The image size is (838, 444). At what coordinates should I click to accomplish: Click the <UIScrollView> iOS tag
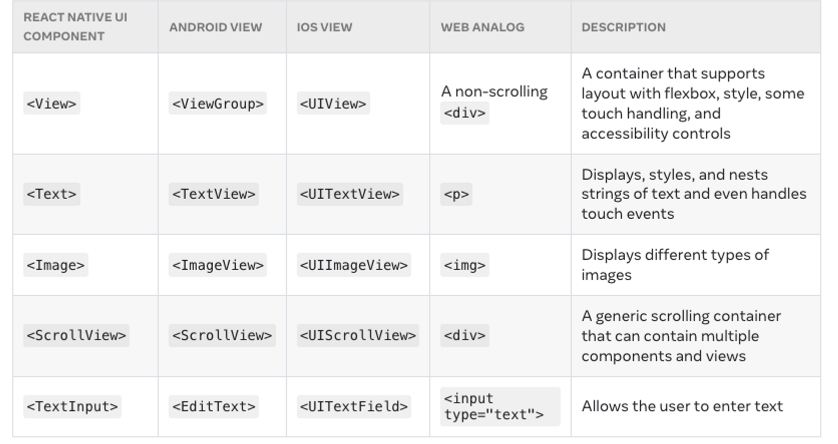(x=358, y=336)
